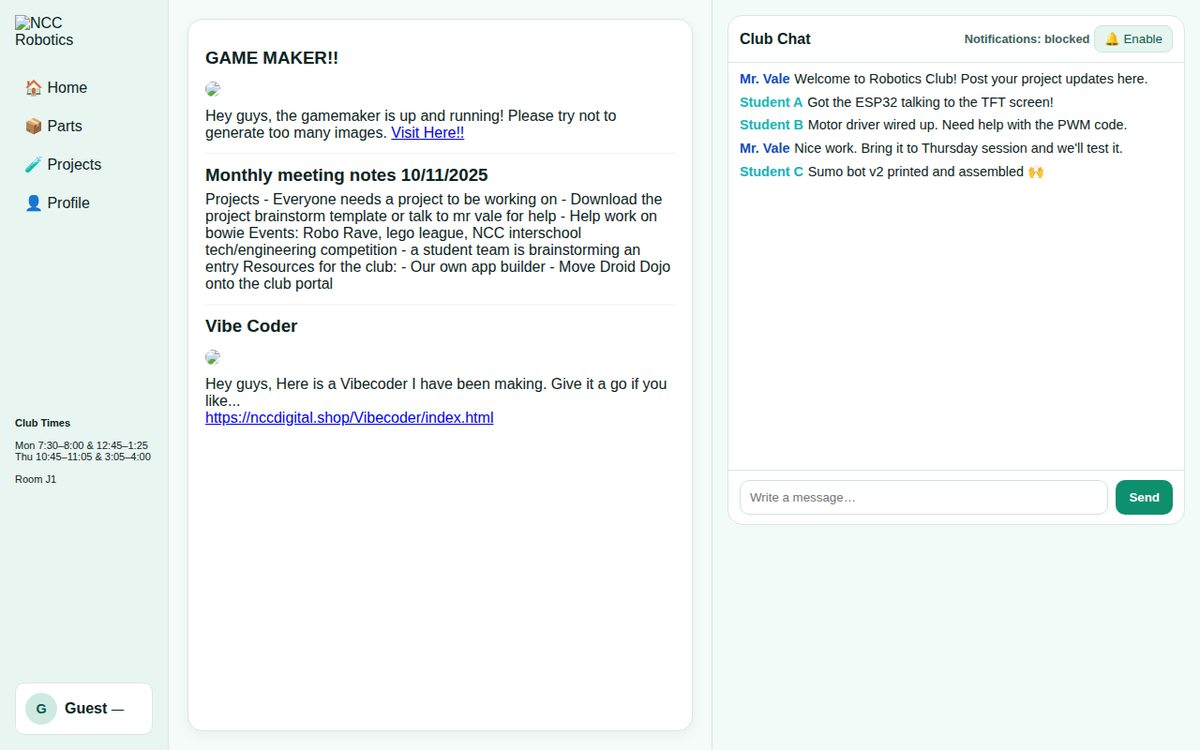Click the Monthly meeting notes 10/11/2025 heading
Viewport: 1200px width, 750px height.
(347, 175)
